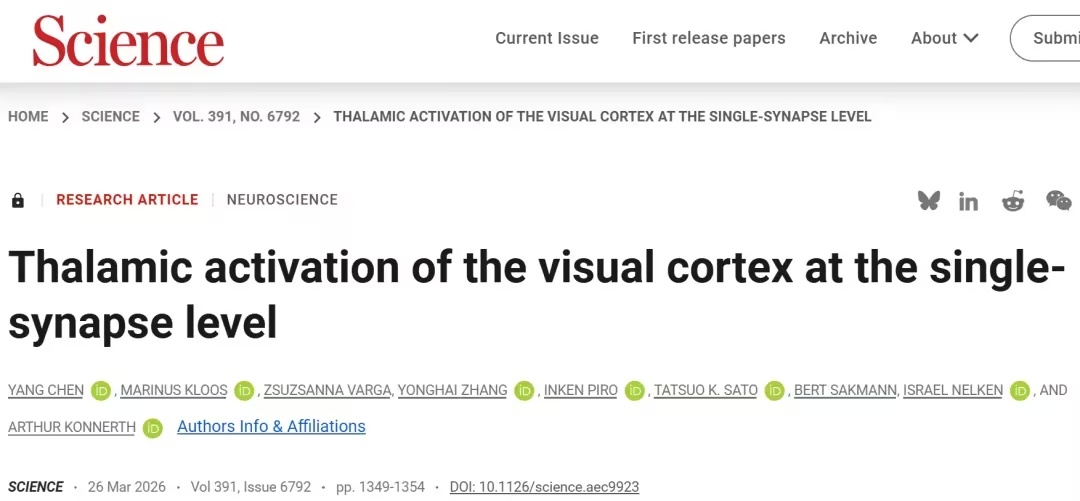The height and width of the screenshot is (501, 1080).
Task: Open Inken Piro's ORCID iD icon
Action: 635,391
